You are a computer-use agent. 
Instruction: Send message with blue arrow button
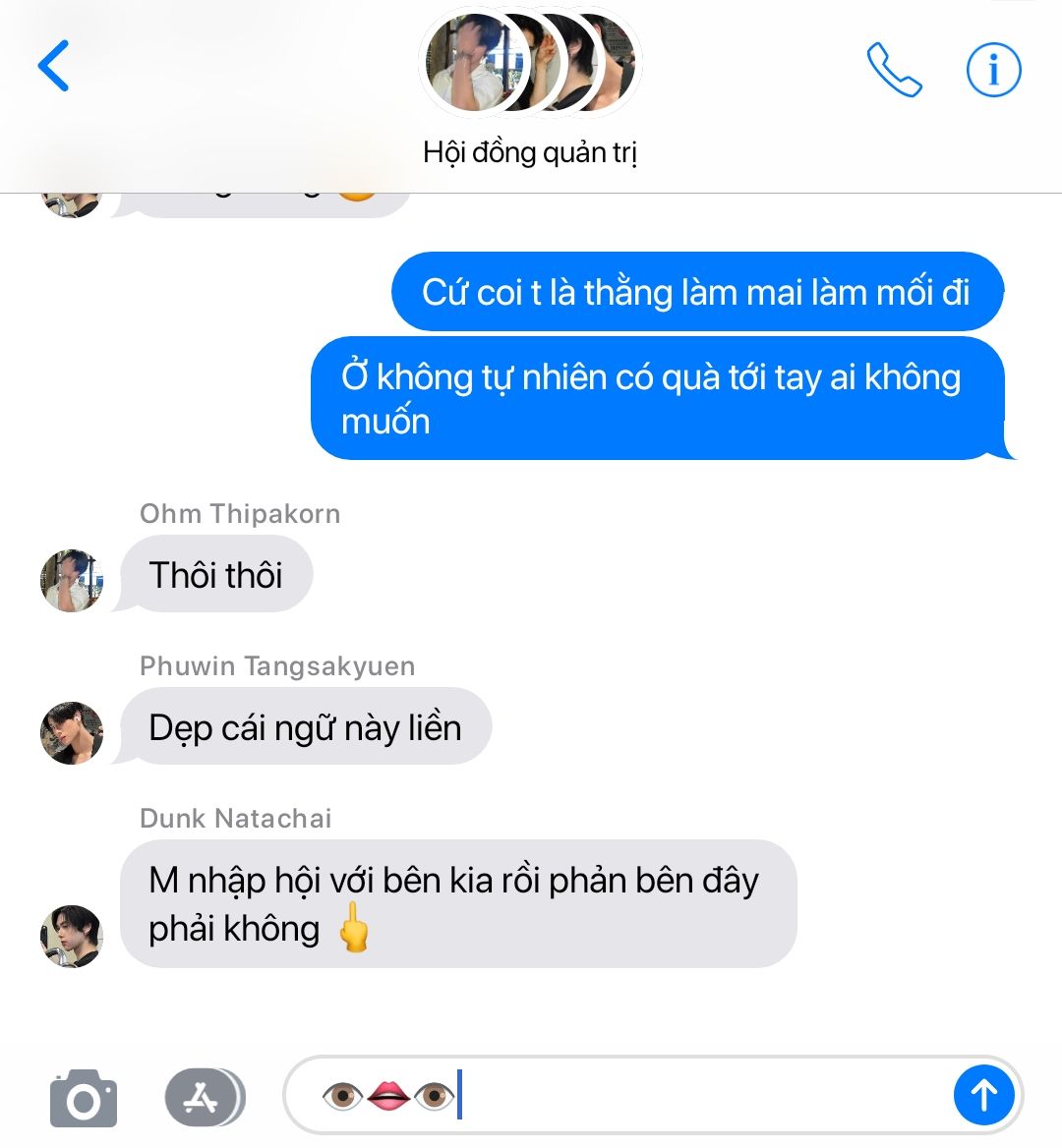(983, 1095)
